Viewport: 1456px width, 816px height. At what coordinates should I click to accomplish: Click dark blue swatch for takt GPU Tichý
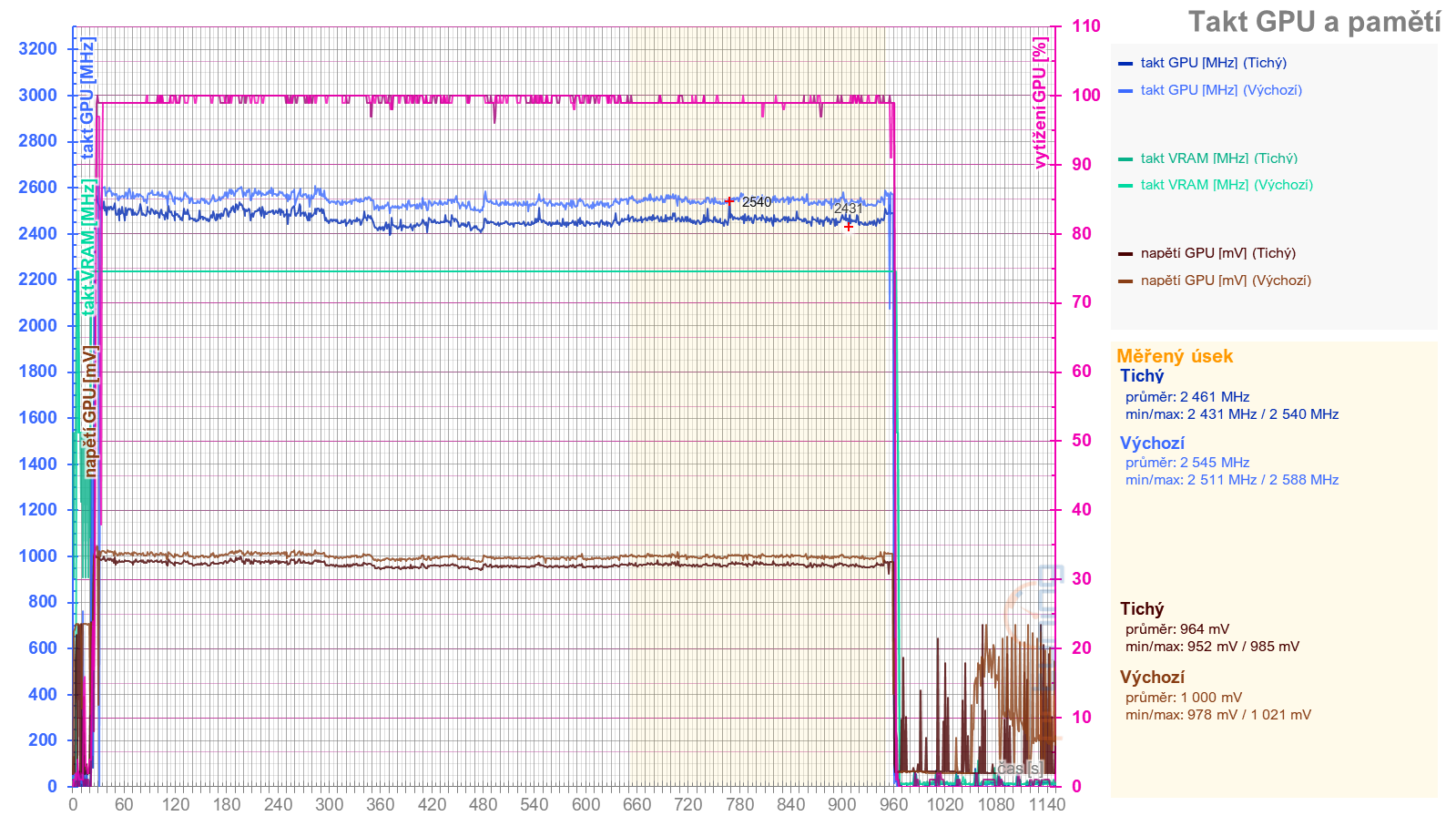1125,64
